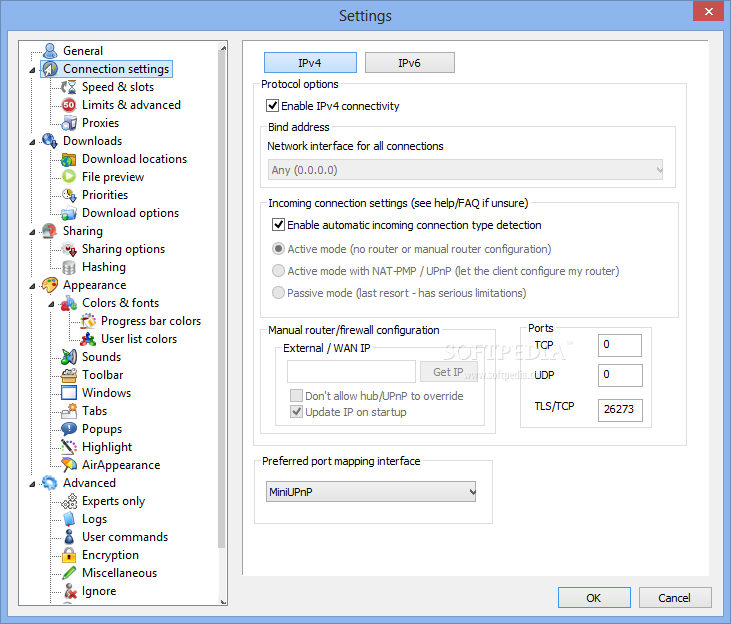
Task: Click the Connection settings globe icon
Action: point(50,69)
